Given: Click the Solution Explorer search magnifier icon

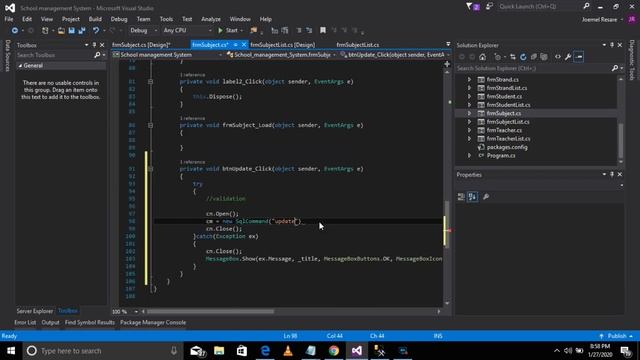Looking at the screenshot, I should pos(615,68).
